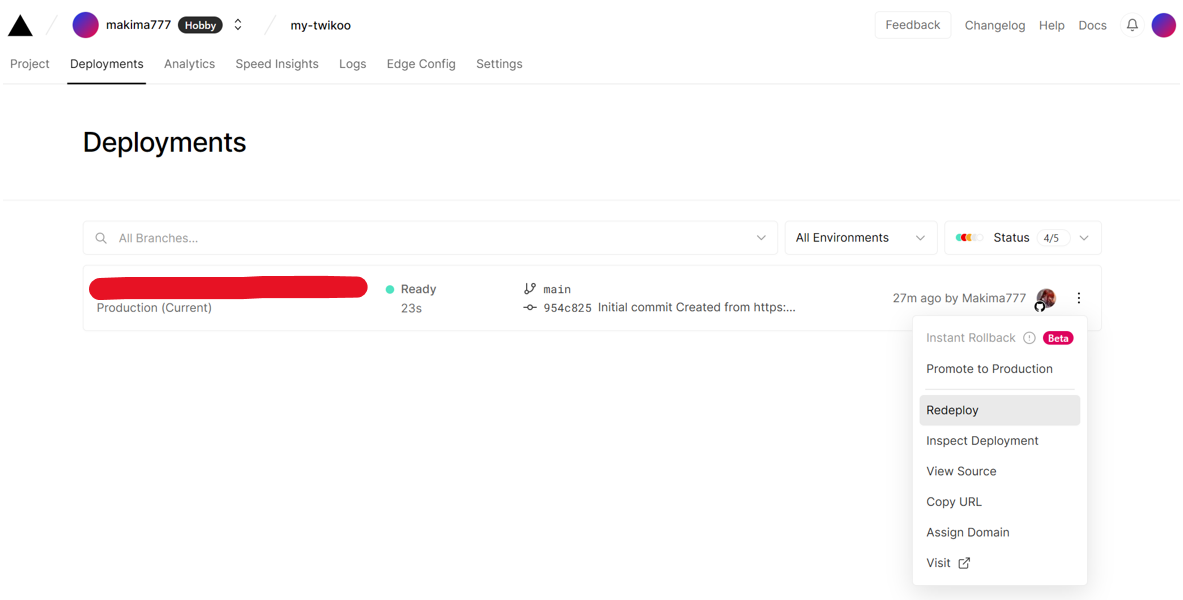Click the status color dots indicator
The height and width of the screenshot is (600, 1183).
click(x=969, y=238)
